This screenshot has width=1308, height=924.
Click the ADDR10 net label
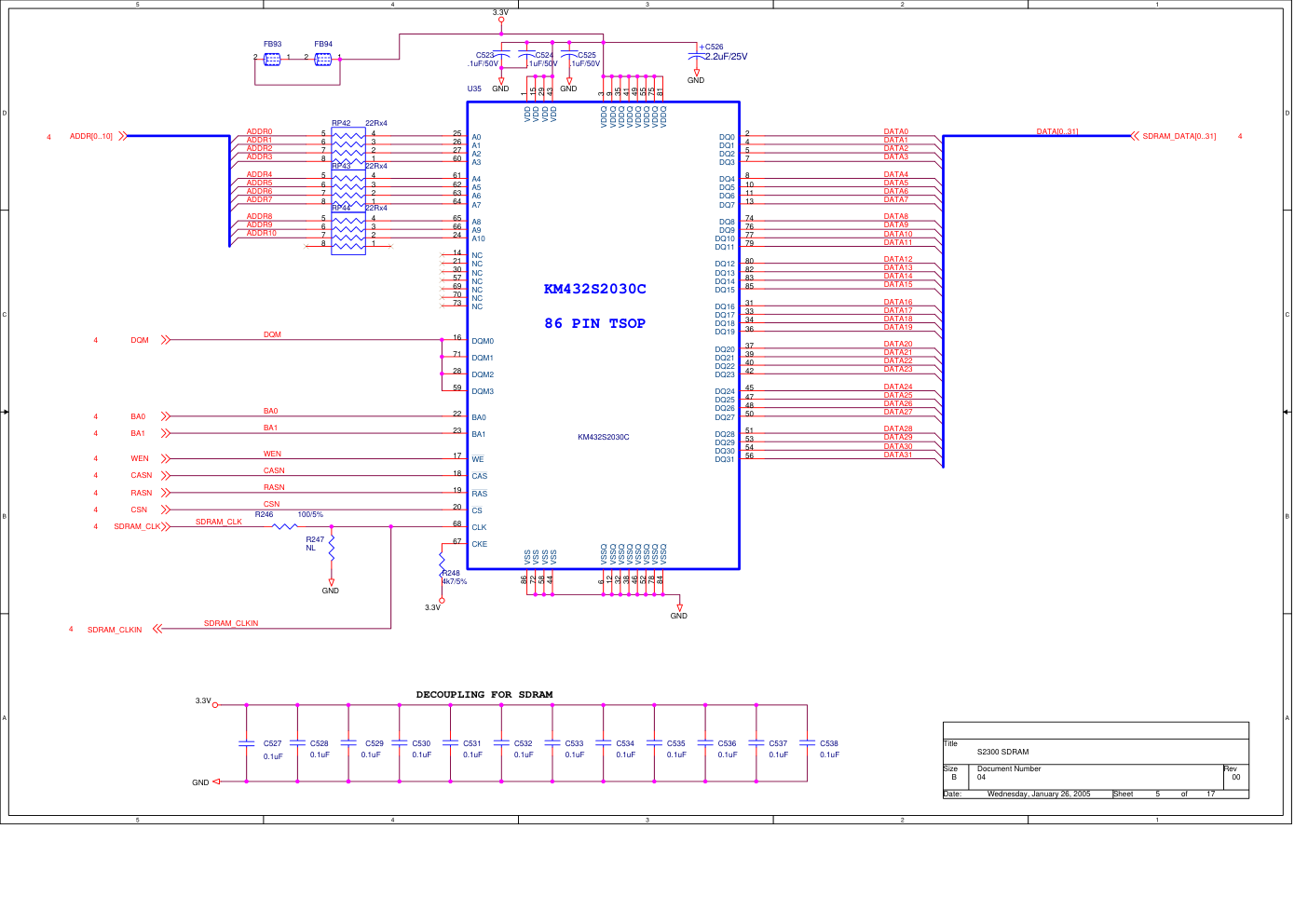point(262,233)
